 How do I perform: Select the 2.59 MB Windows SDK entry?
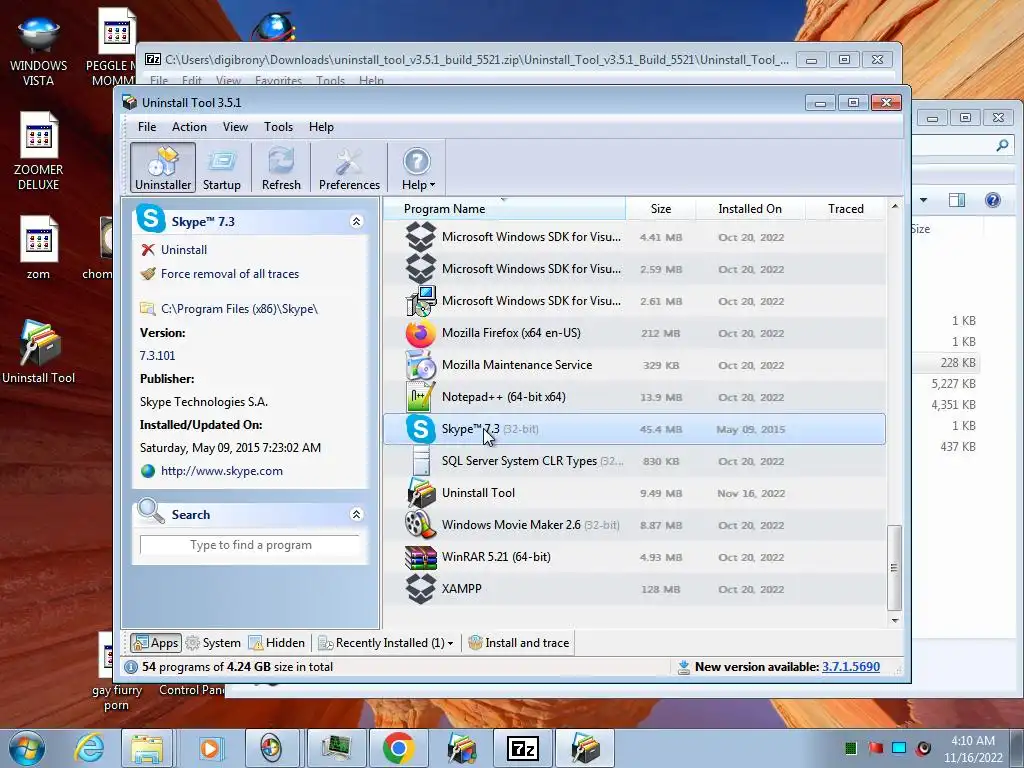tap(634, 269)
